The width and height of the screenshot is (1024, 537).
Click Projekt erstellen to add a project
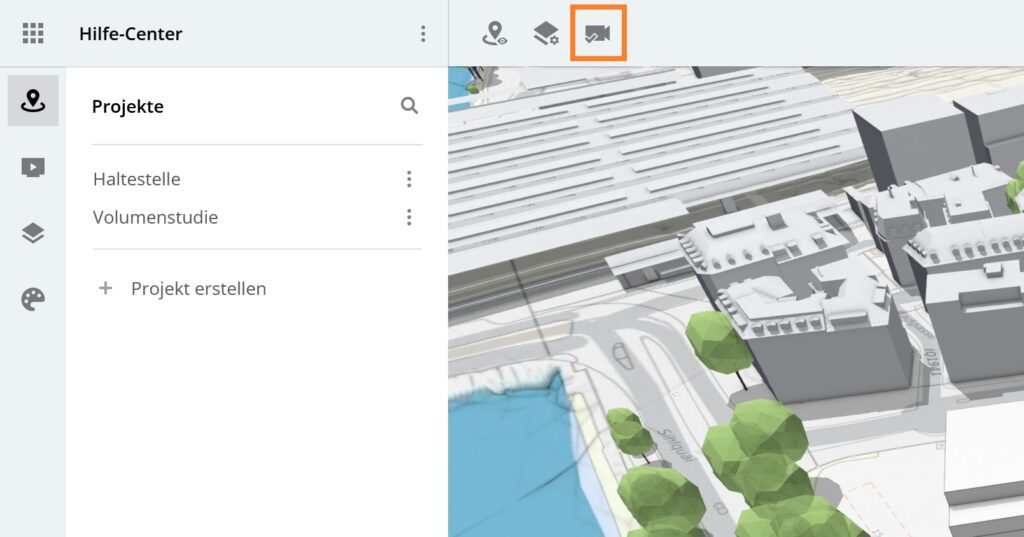(x=198, y=289)
